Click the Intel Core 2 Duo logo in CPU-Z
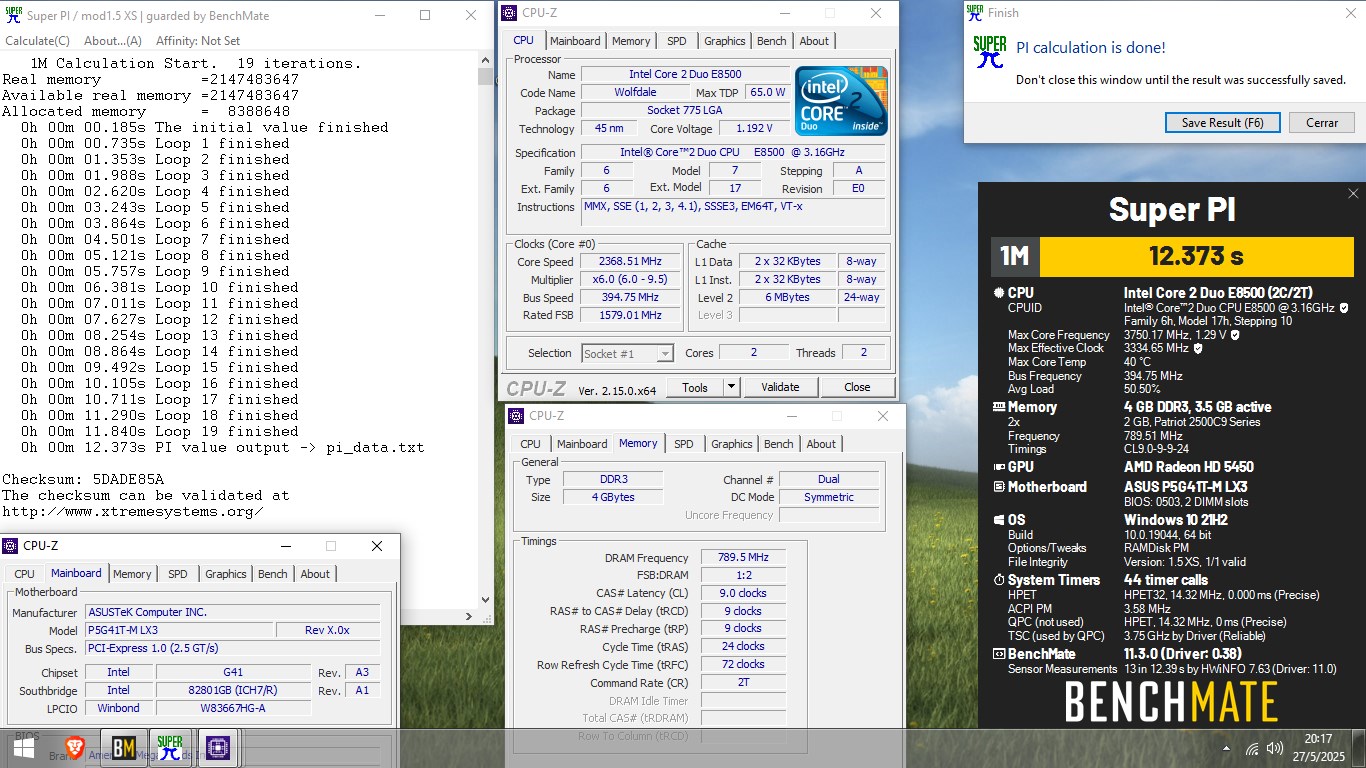 (x=841, y=101)
